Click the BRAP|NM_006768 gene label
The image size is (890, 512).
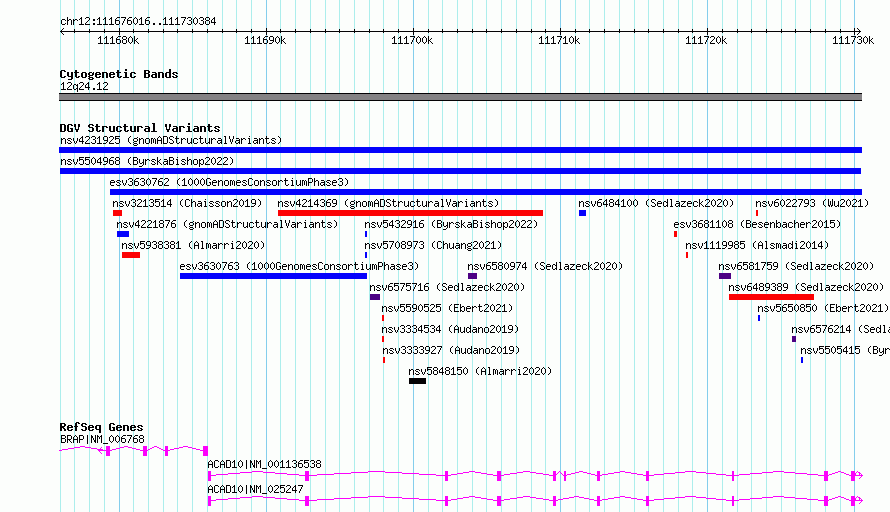pos(102,439)
